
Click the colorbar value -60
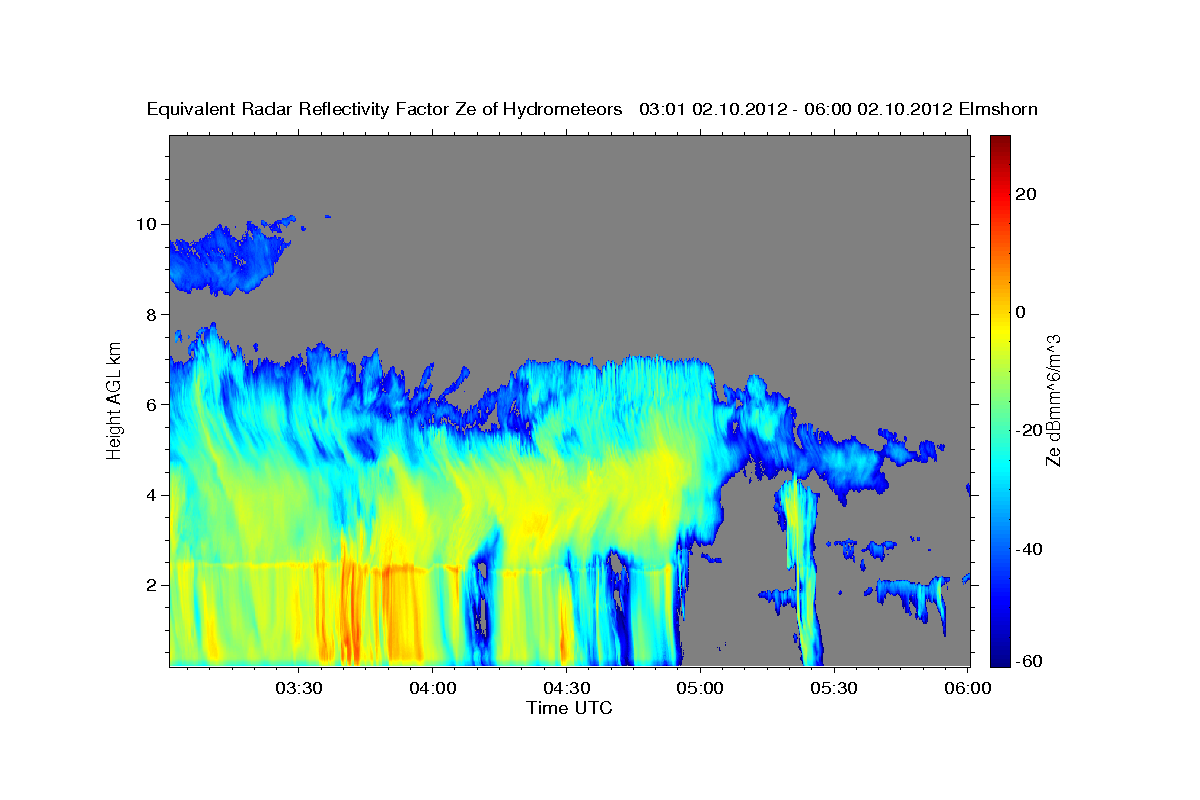1027,660
